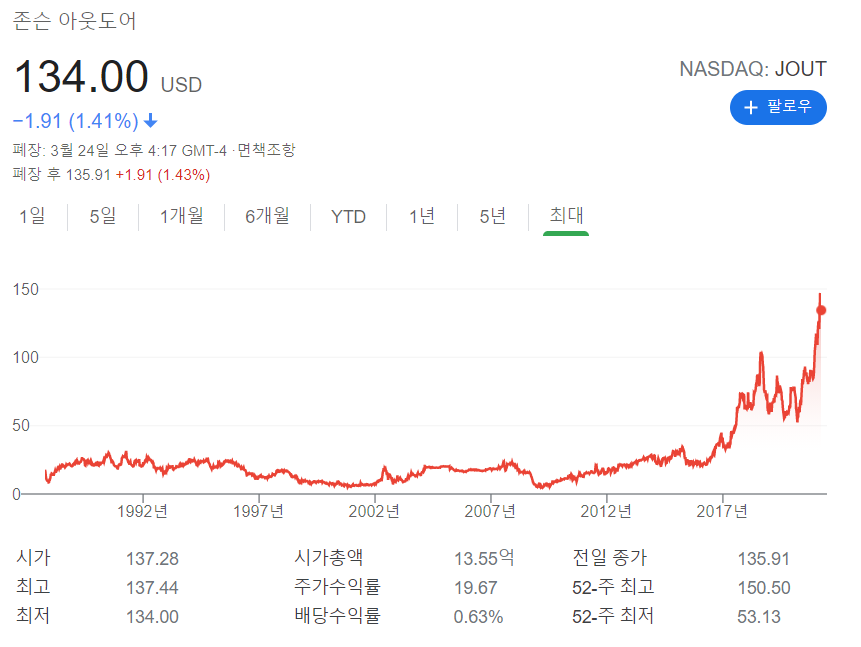
Task: Switch to the YTD time range tab
Action: (x=347, y=215)
